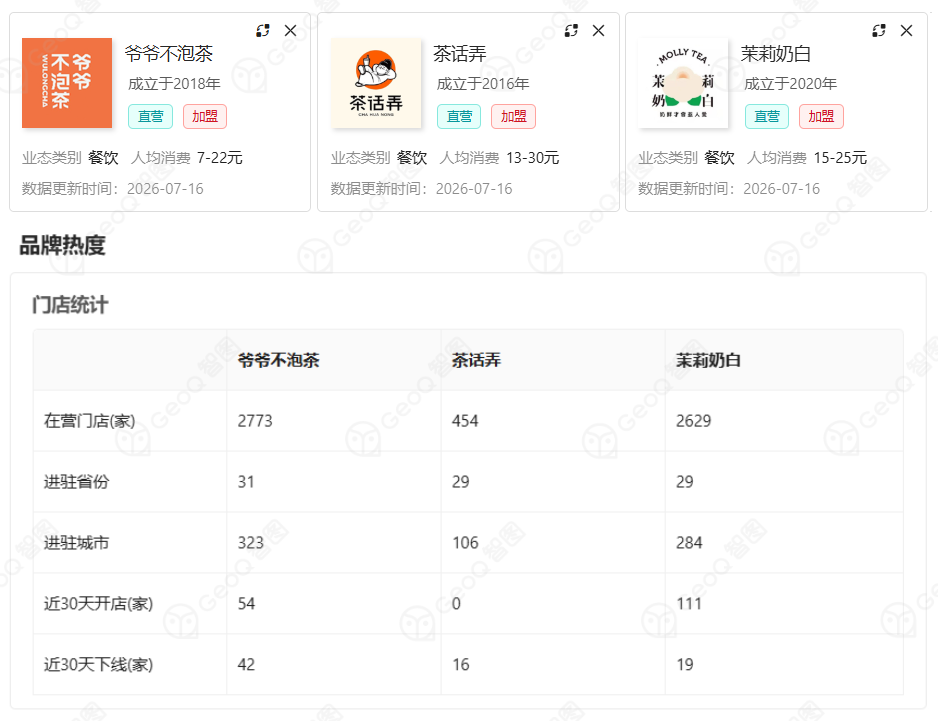Select the 近30天开店(家) row label
The height and width of the screenshot is (721, 938).
click(98, 604)
